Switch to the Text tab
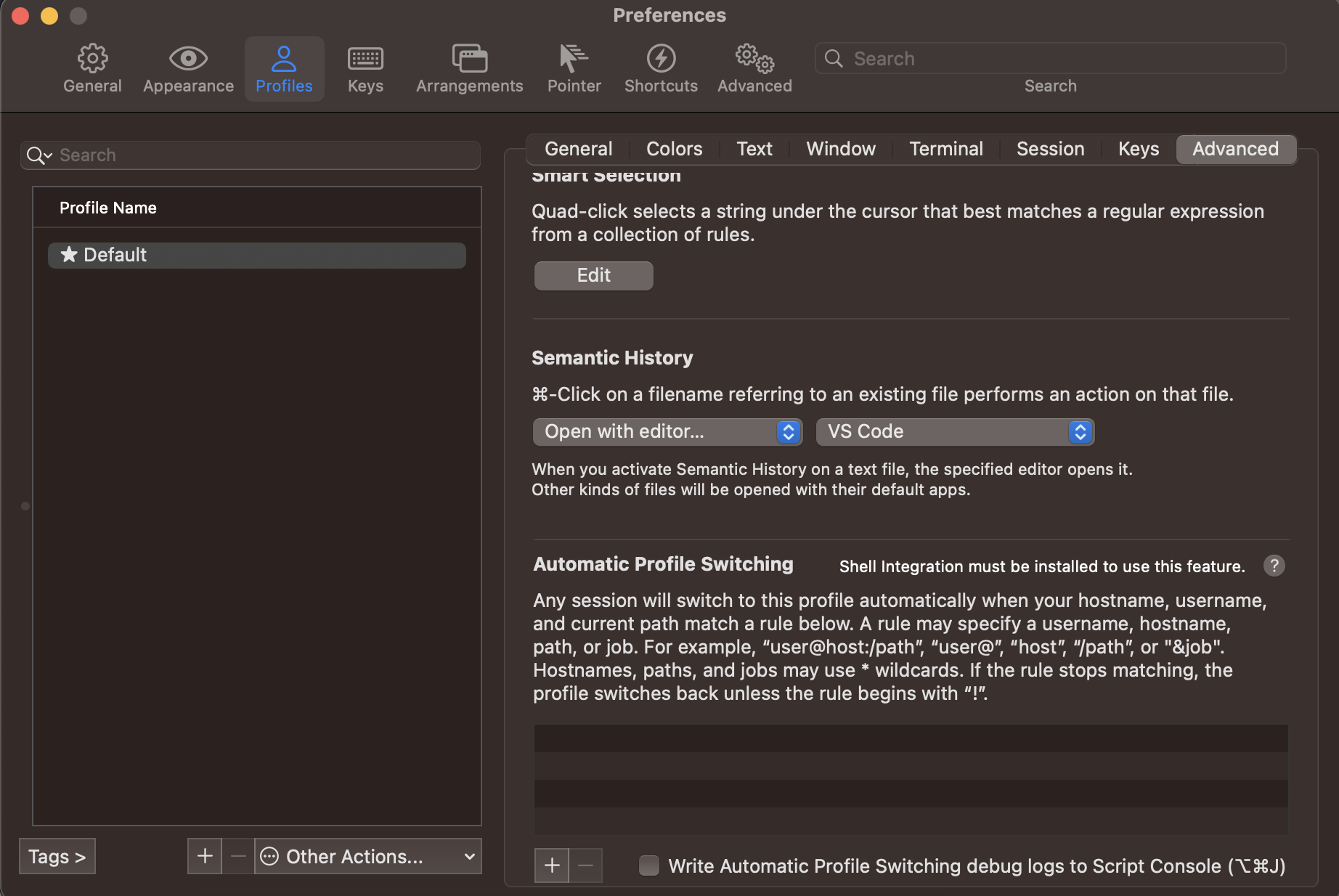1339x896 pixels. coord(754,149)
